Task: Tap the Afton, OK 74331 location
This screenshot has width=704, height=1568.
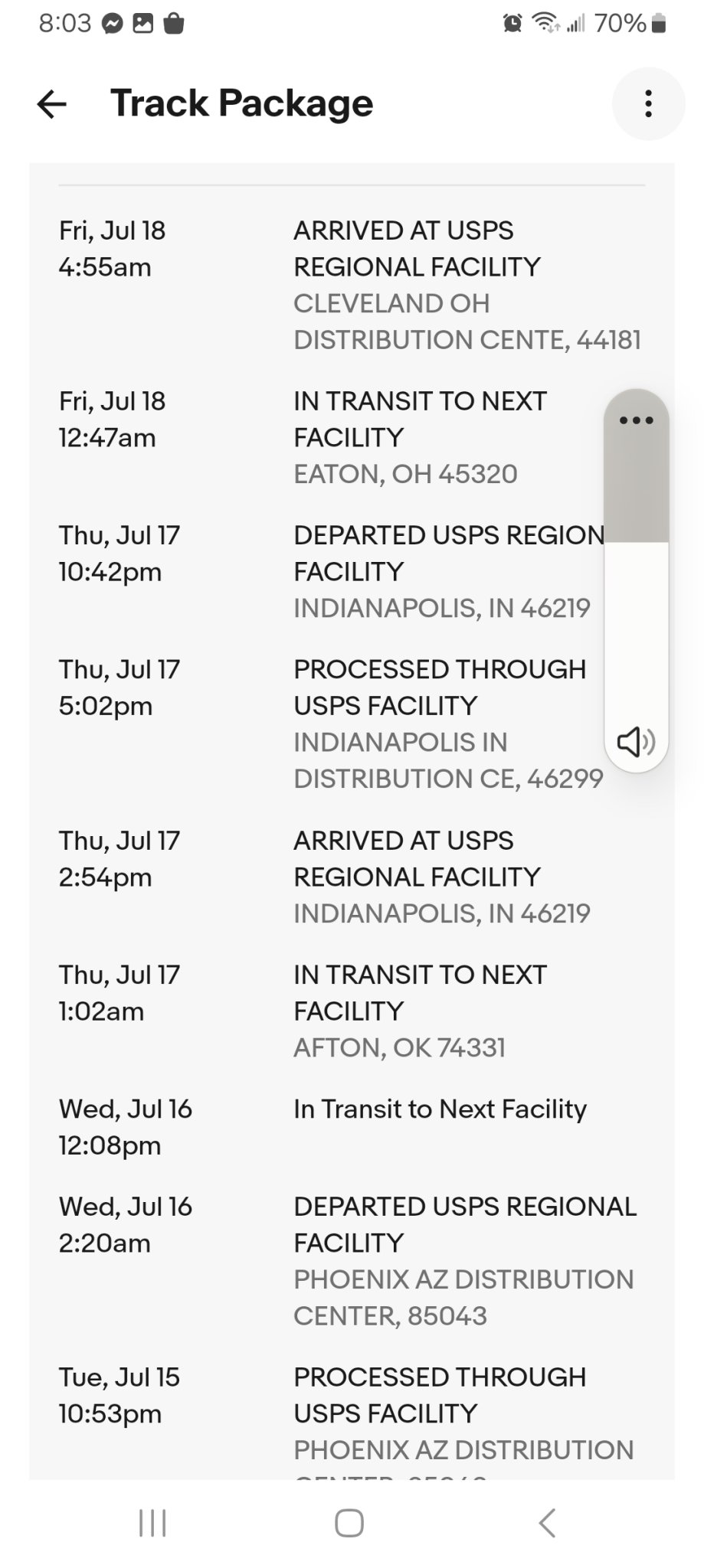Action: click(399, 1047)
